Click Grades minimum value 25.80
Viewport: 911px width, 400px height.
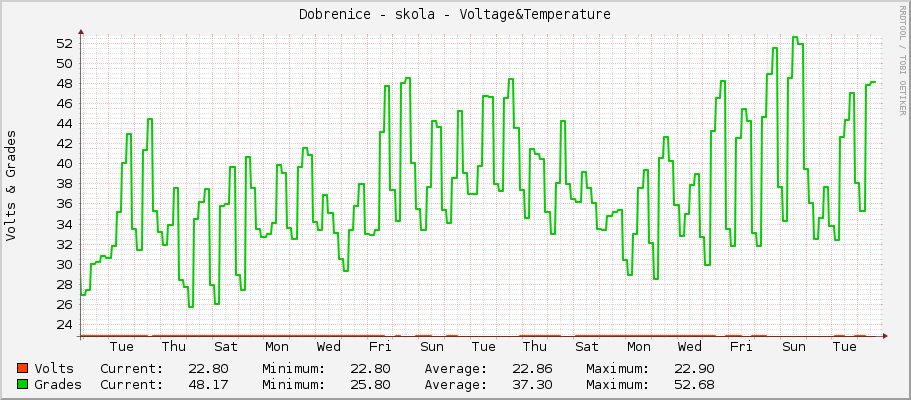(x=370, y=385)
